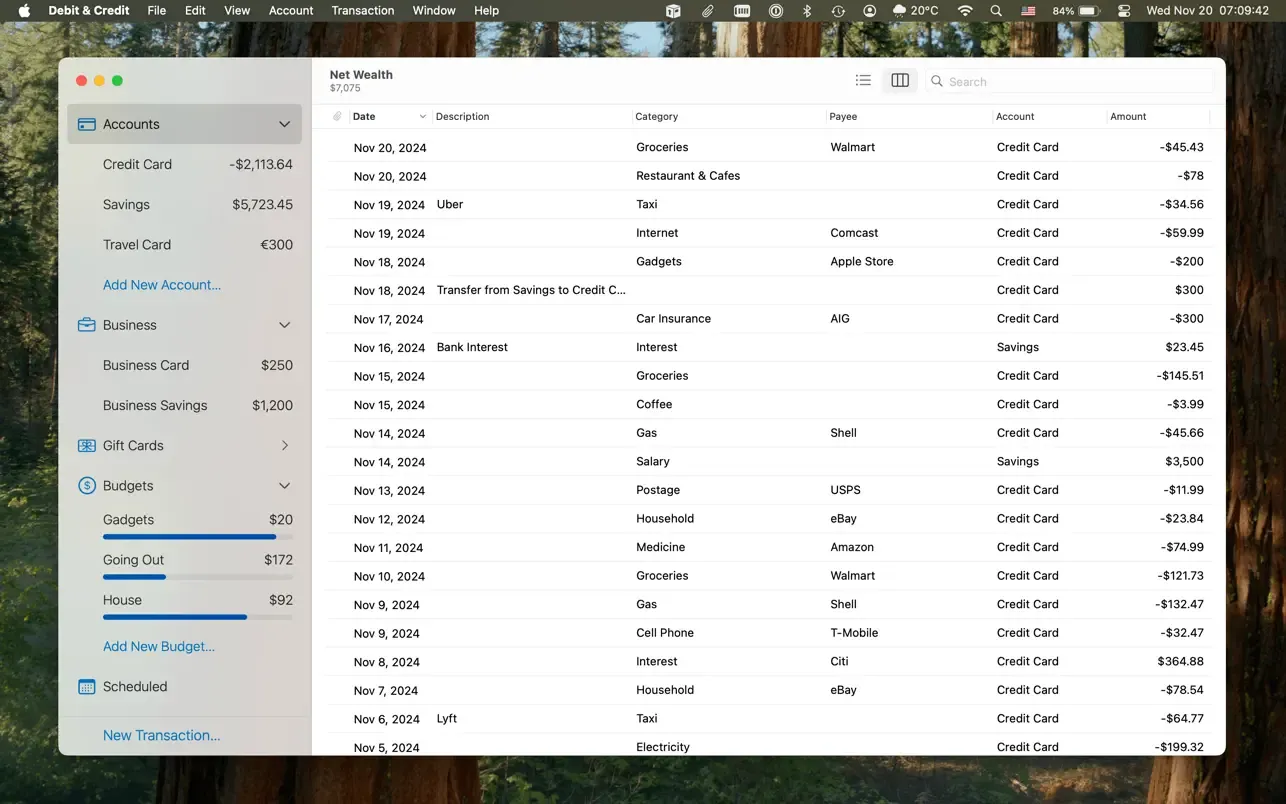Collapse the Budgets section chevron
Screen dimensions: 1286x804
(284, 486)
